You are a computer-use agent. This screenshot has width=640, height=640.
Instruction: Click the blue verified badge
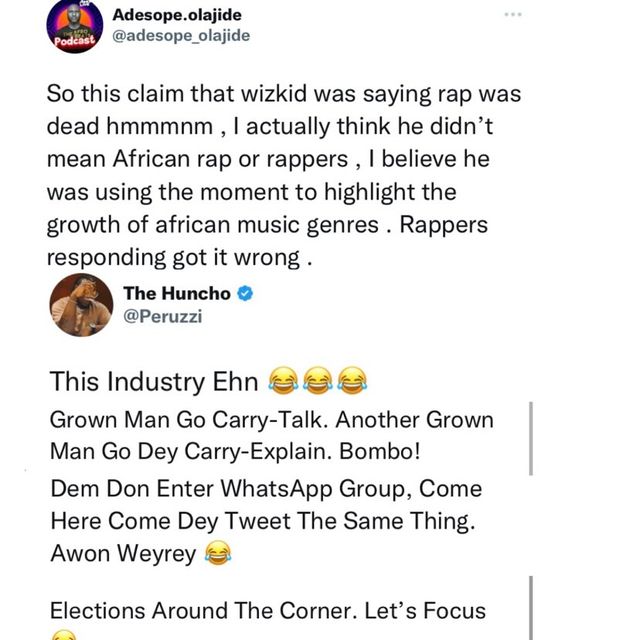click(245, 293)
